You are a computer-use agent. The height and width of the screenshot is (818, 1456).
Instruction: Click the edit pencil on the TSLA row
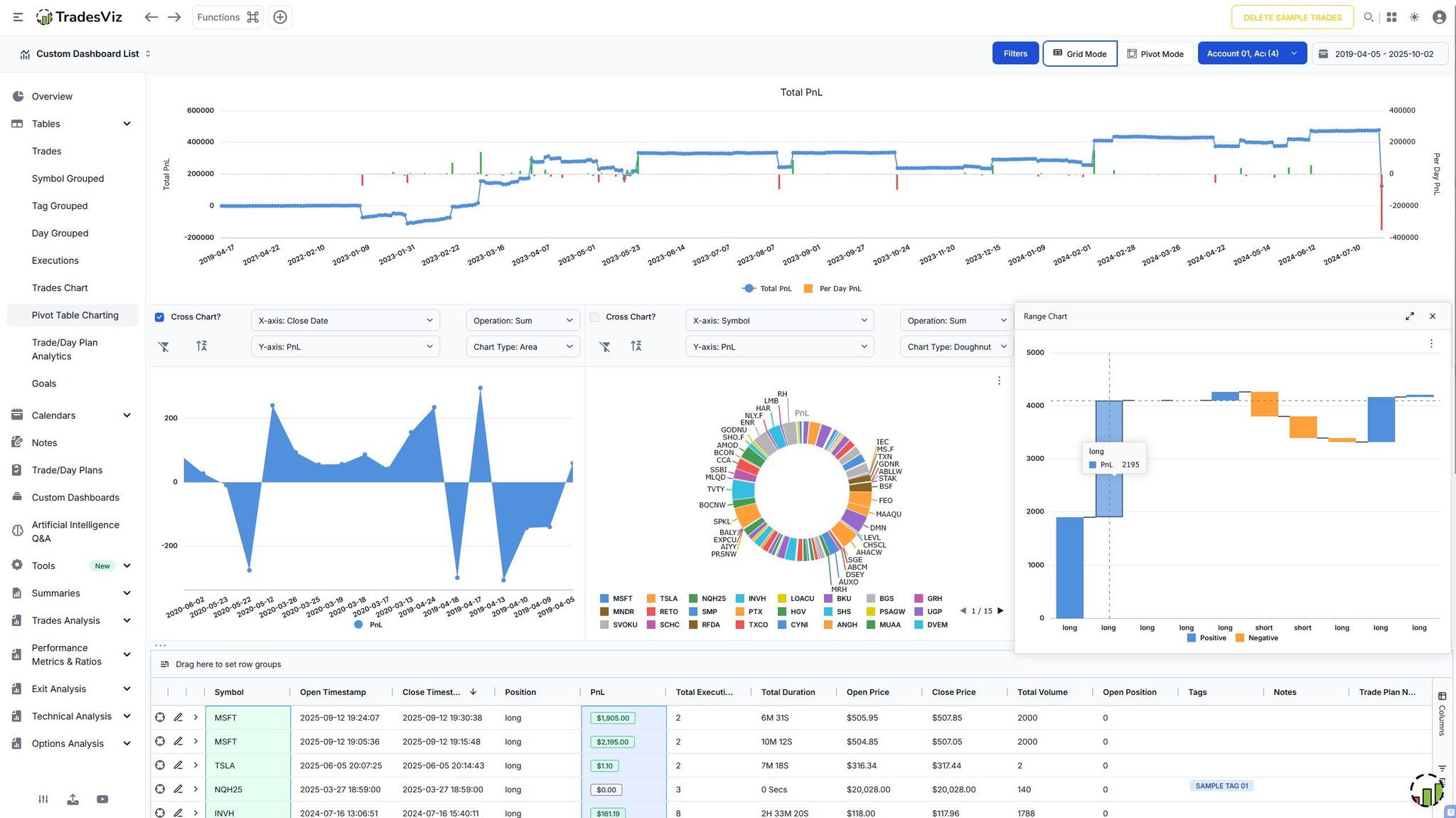(178, 765)
